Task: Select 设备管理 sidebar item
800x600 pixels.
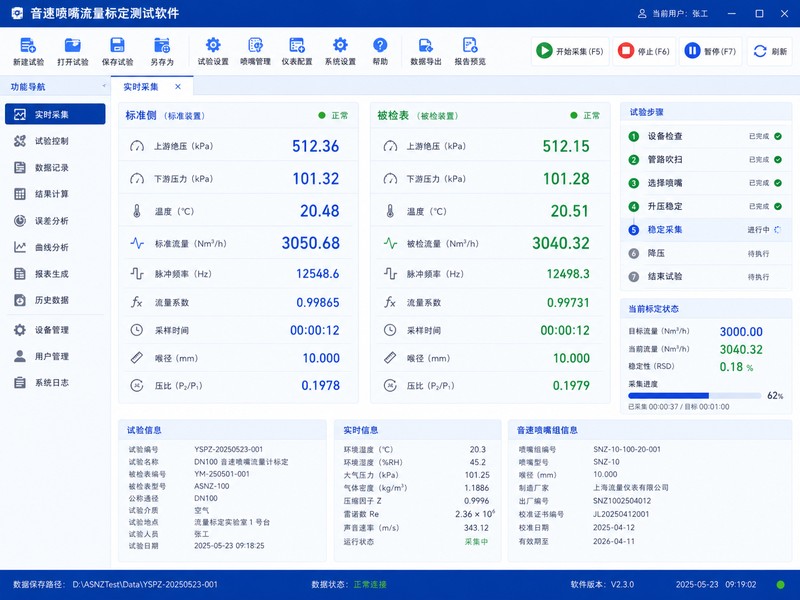Action: (x=55, y=330)
